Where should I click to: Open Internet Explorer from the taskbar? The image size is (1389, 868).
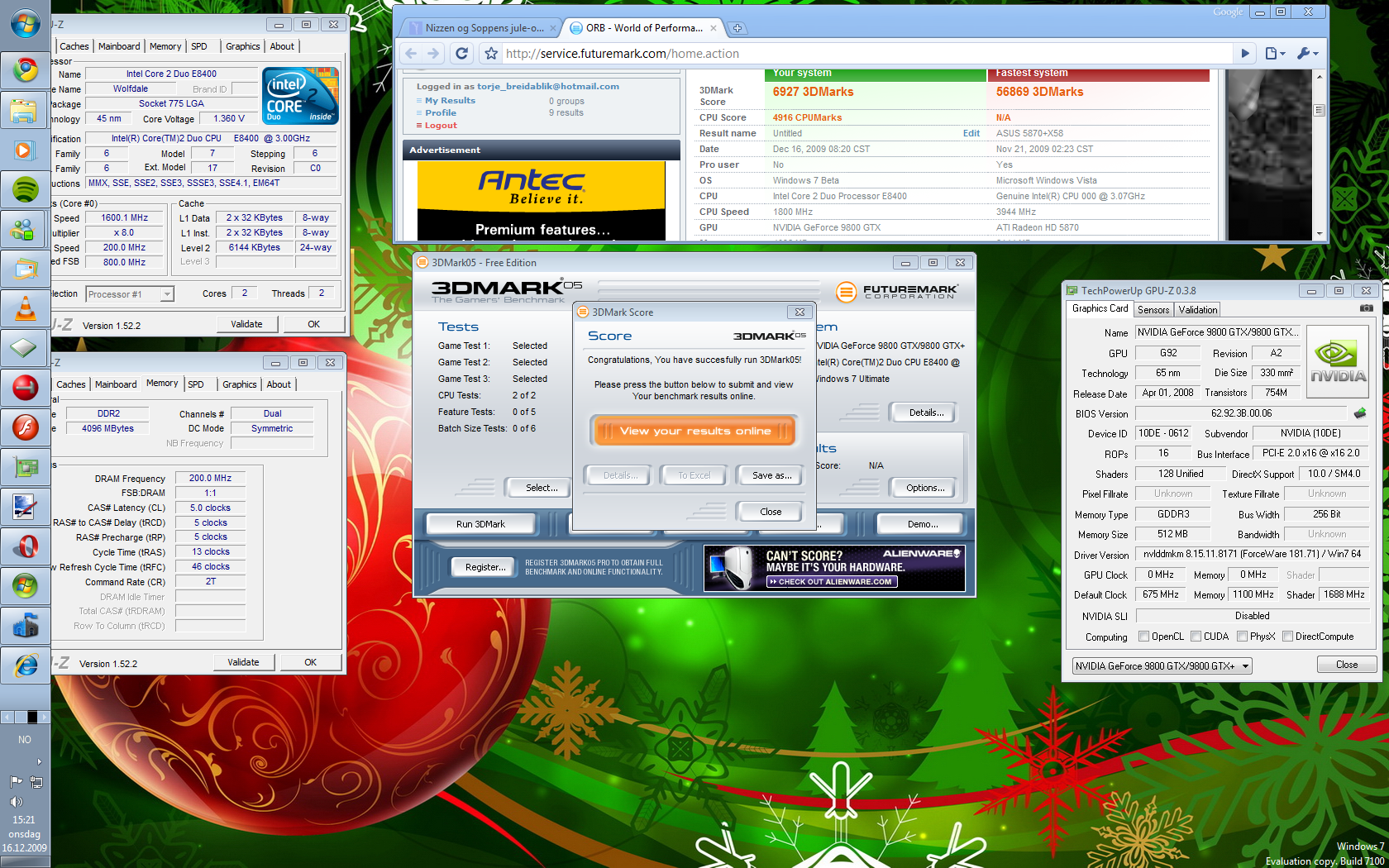25,665
